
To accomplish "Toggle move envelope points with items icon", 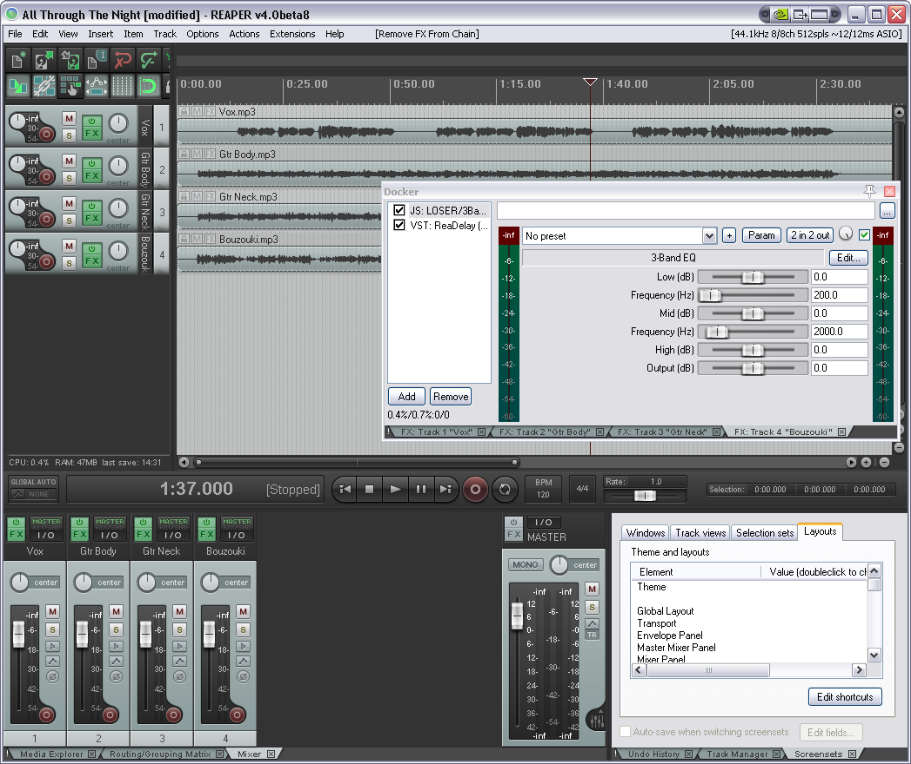I will 96,87.
